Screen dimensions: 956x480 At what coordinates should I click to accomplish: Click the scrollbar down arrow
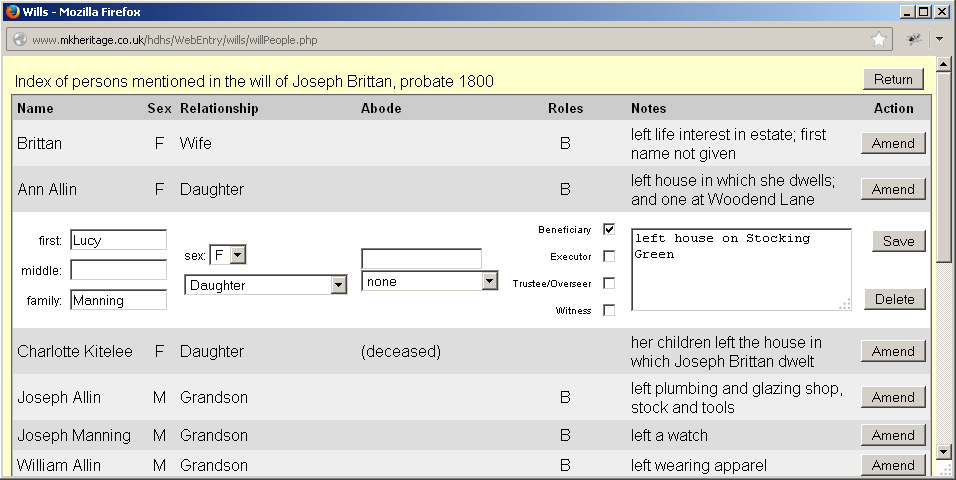click(943, 452)
